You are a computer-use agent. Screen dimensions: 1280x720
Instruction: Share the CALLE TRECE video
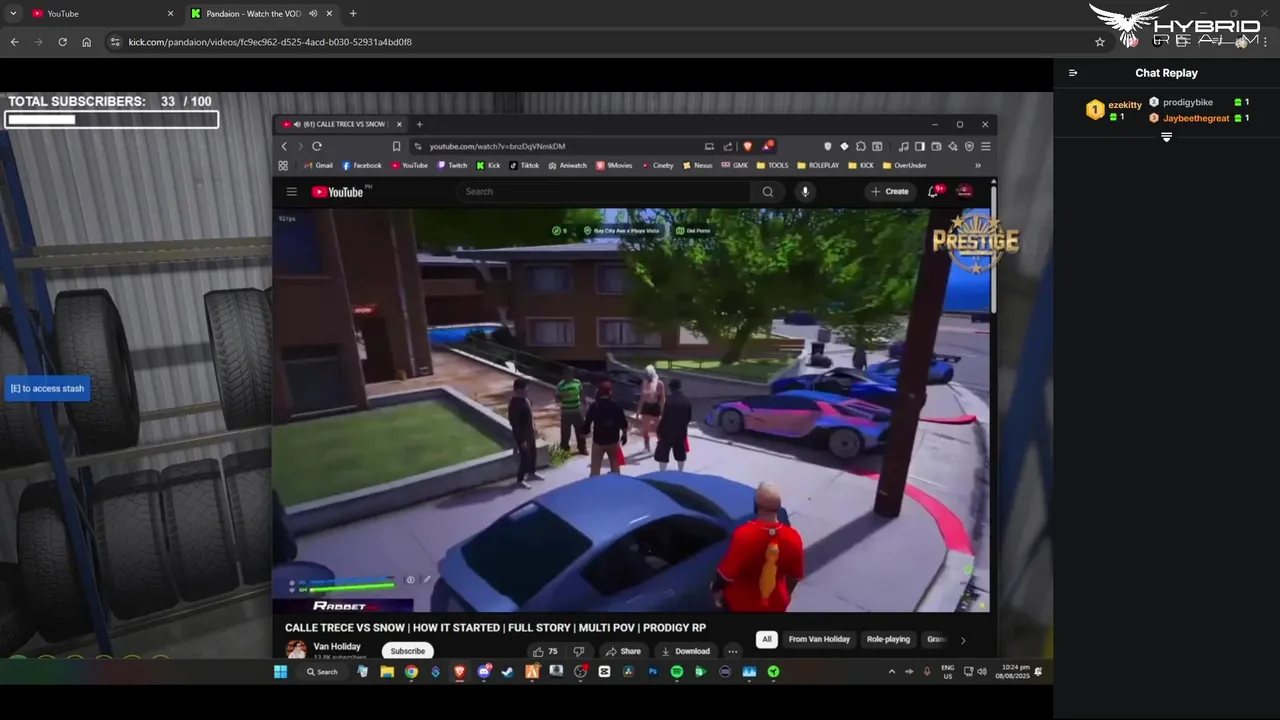pos(623,651)
